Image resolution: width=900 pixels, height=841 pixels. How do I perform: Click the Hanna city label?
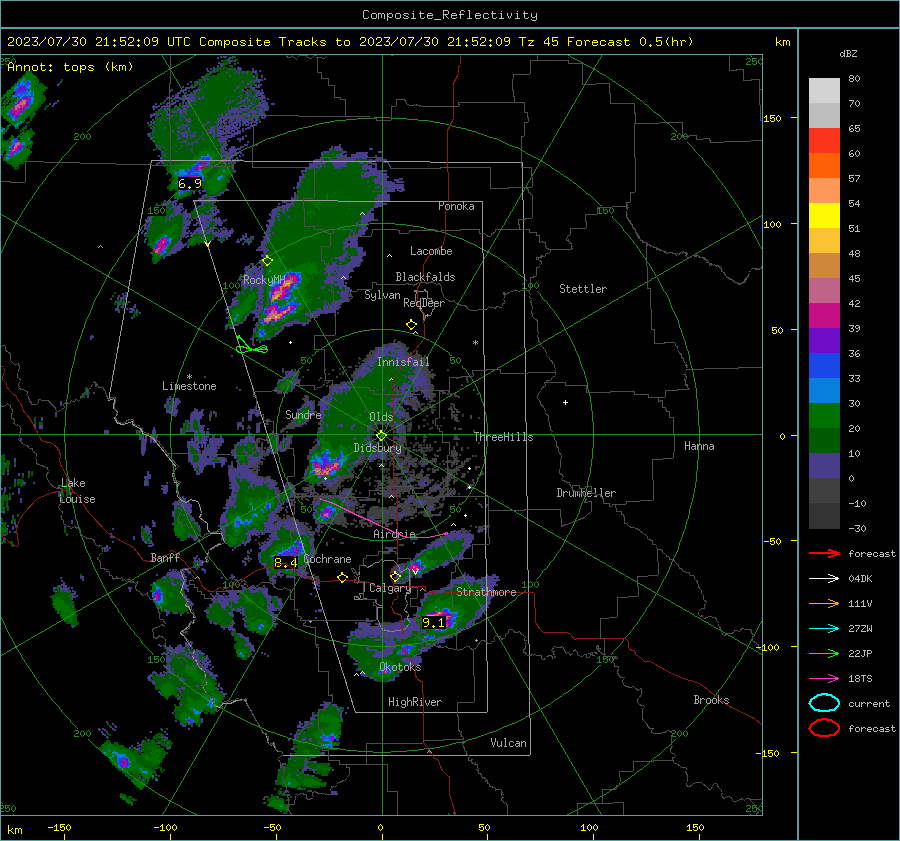point(699,445)
